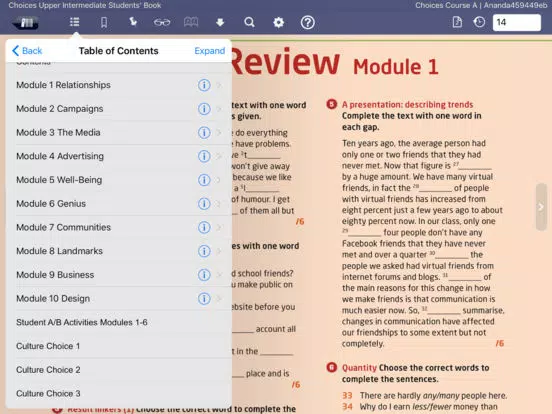This screenshot has width=552, height=414.
Task: Click the 'Quantity' exercise 6 heading
Action: 359,368
